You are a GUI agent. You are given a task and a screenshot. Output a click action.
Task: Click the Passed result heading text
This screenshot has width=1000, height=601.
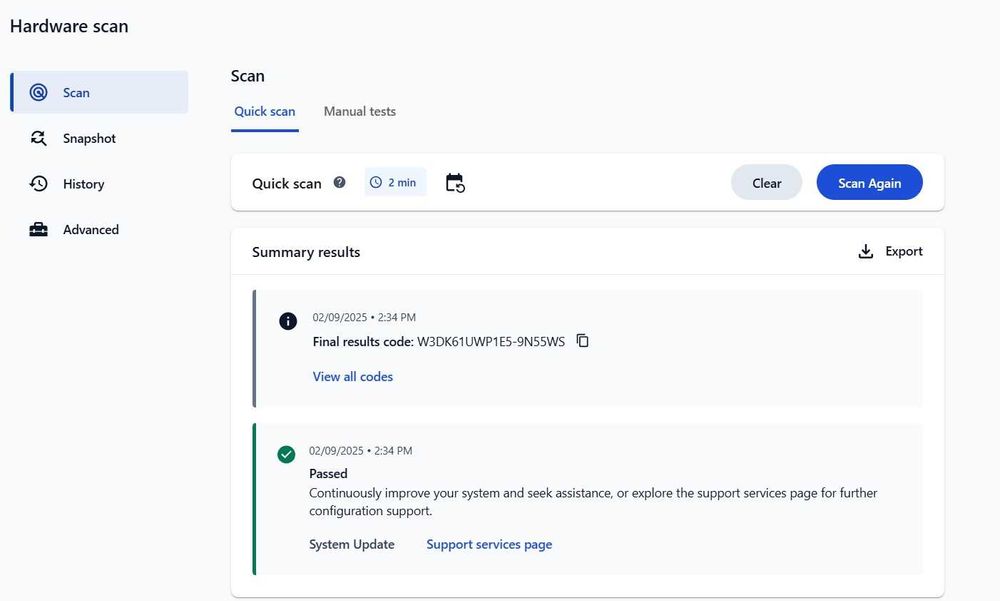328,473
